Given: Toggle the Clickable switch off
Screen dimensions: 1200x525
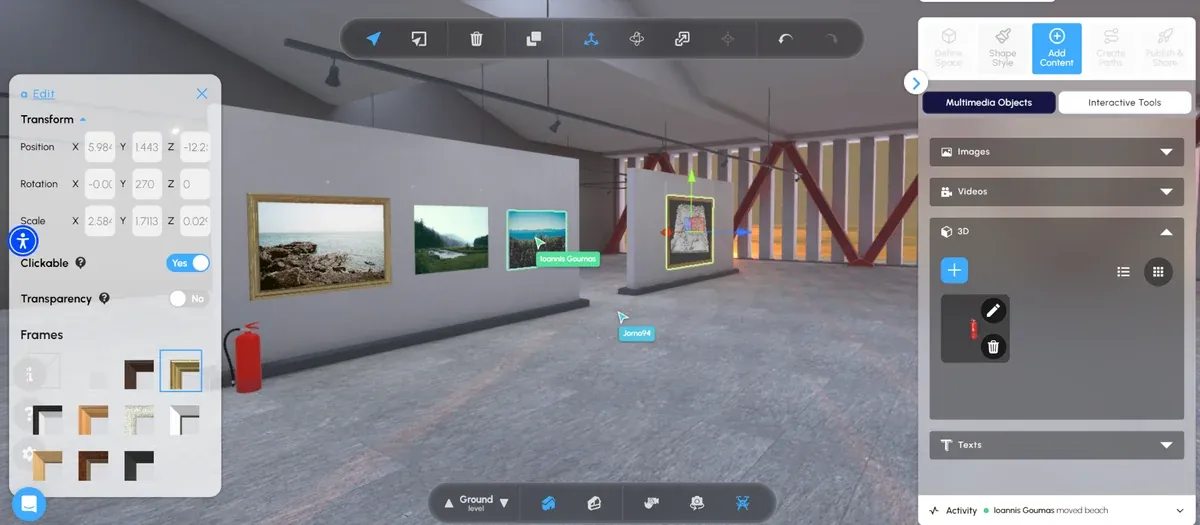Looking at the screenshot, I should (x=188, y=263).
